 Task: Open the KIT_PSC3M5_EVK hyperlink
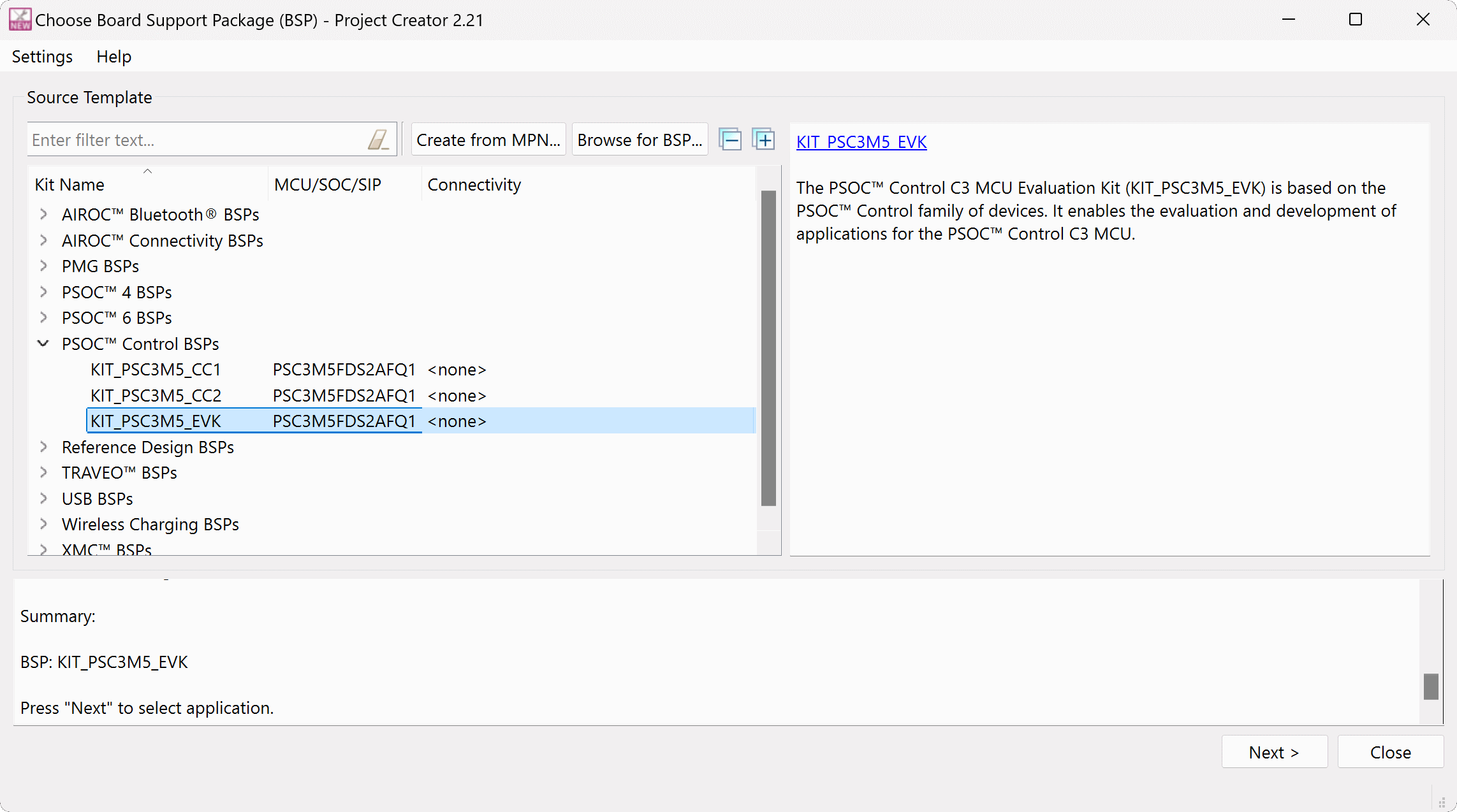861,141
